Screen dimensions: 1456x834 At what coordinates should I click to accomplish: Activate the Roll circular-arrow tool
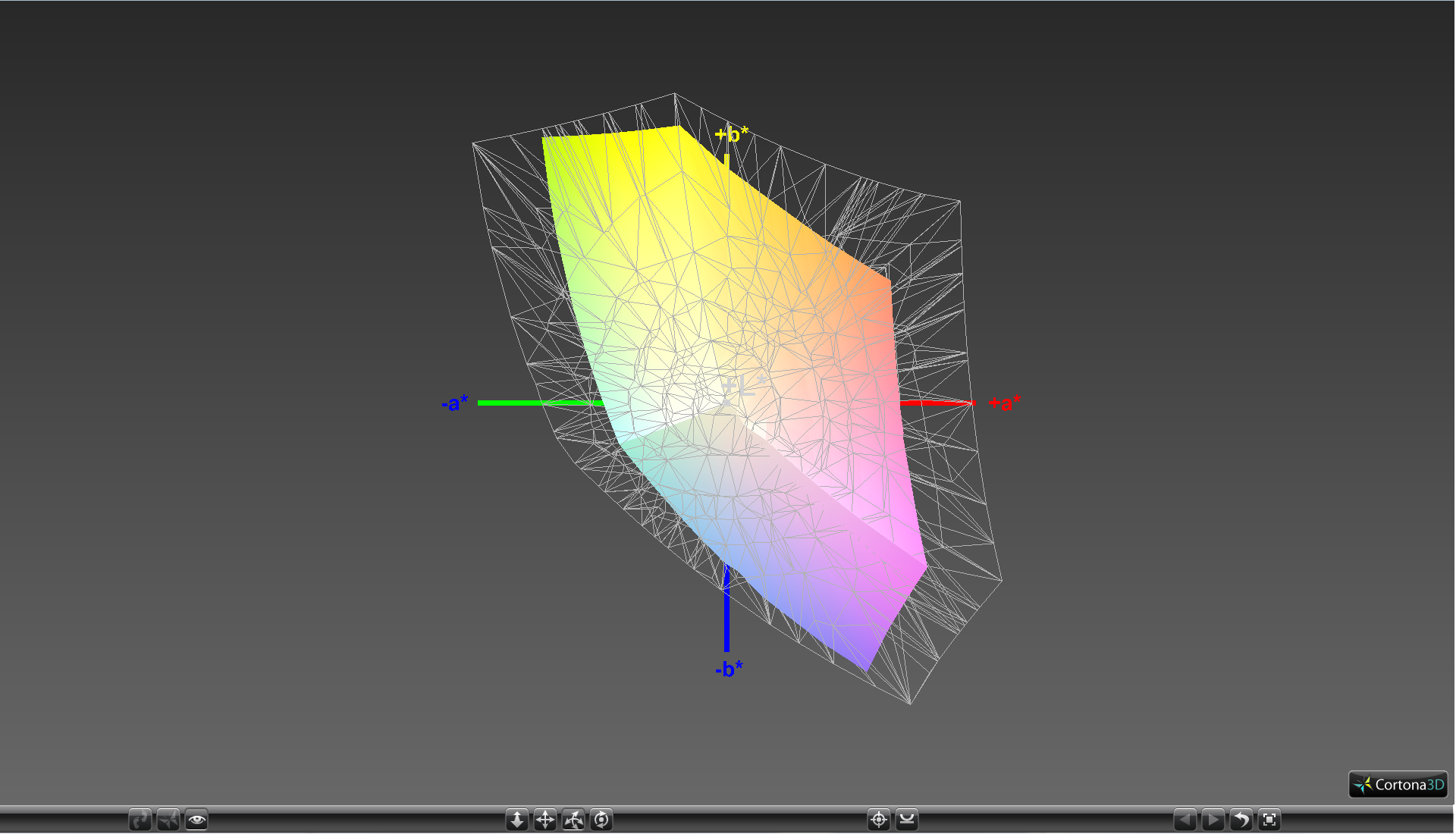click(x=601, y=820)
